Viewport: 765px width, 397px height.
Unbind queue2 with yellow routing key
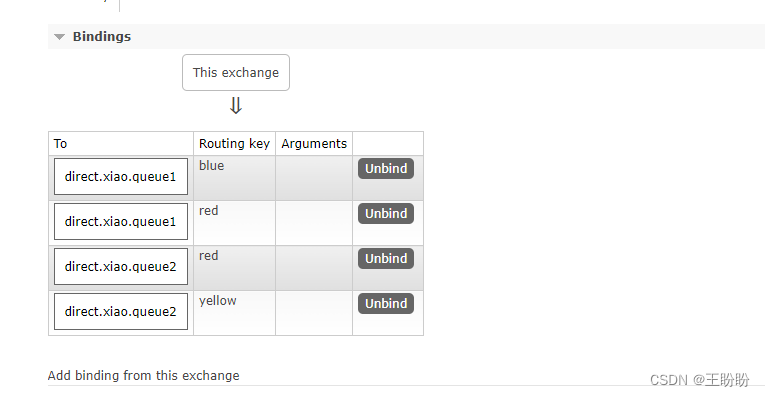pos(386,303)
